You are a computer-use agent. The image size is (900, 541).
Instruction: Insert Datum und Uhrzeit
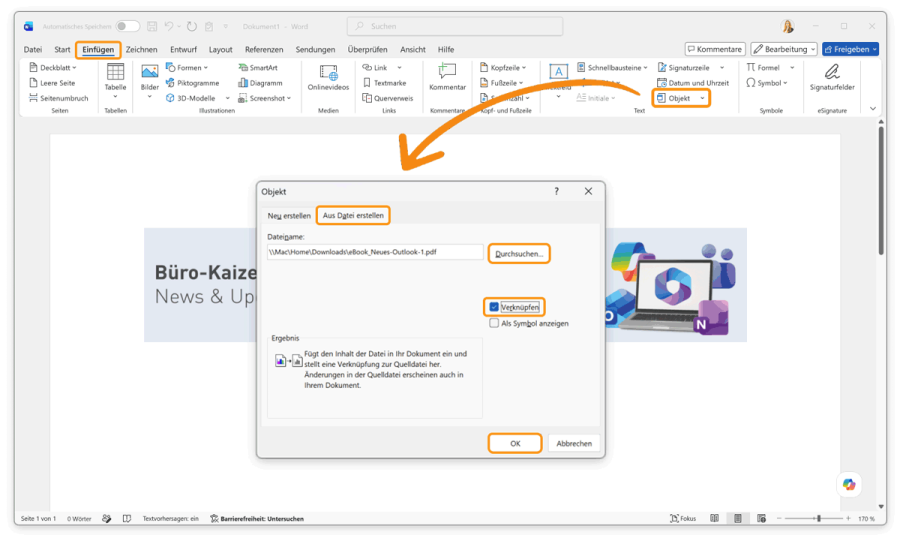point(693,83)
